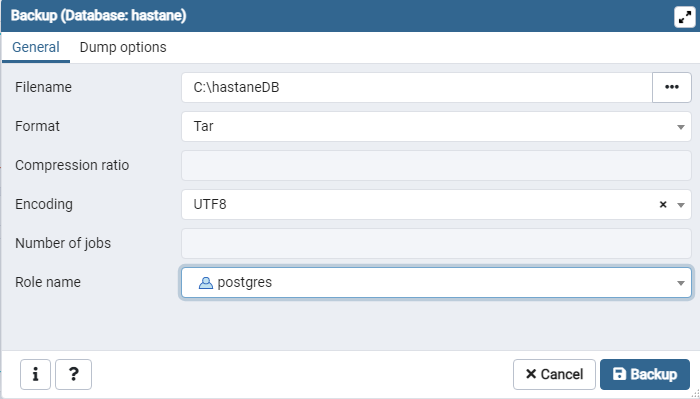Click the Backup dialog title bar
This screenshot has height=399, width=700.
click(337, 16)
